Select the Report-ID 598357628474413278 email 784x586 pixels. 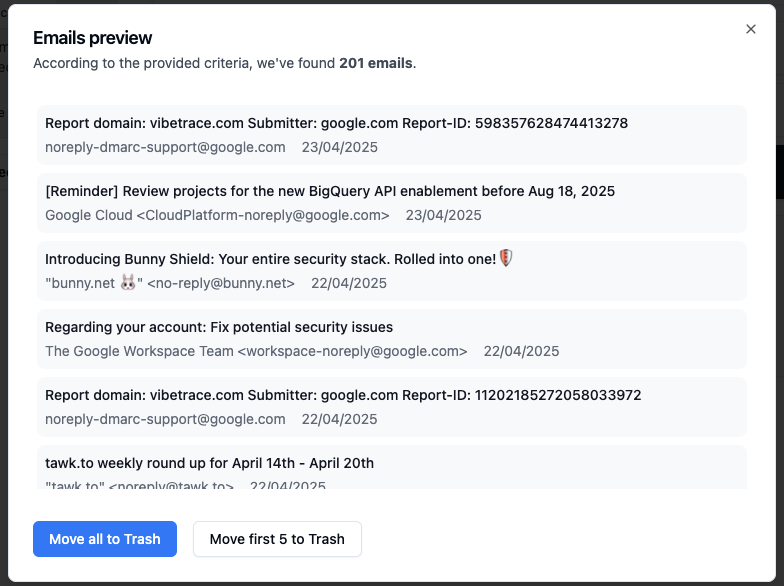(392, 135)
